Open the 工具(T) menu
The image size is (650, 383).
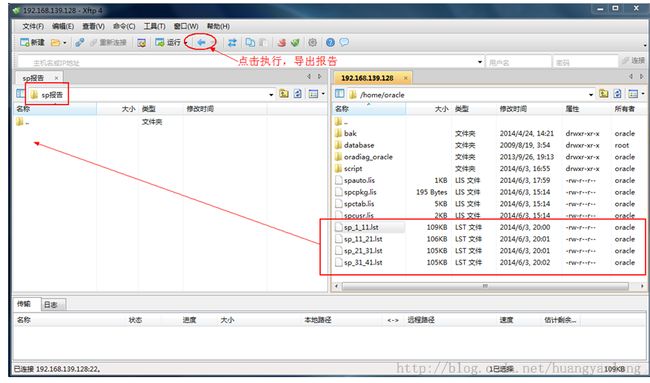(154, 26)
